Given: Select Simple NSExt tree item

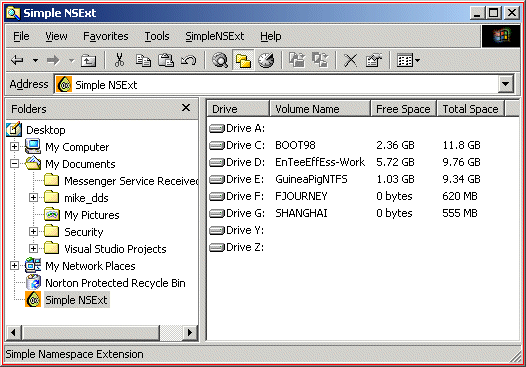Looking at the screenshot, I should [76, 300].
